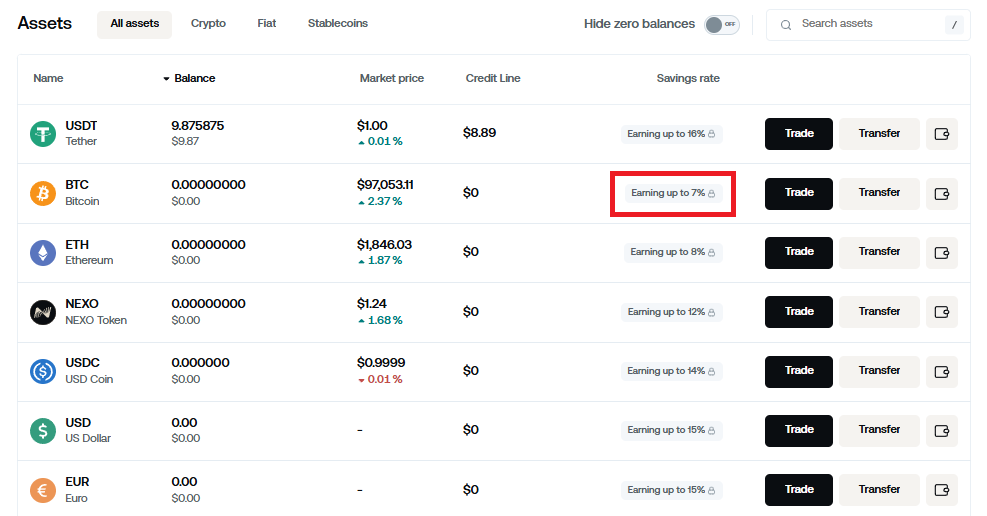Open the wallet icon in EUR row

pos(942,490)
